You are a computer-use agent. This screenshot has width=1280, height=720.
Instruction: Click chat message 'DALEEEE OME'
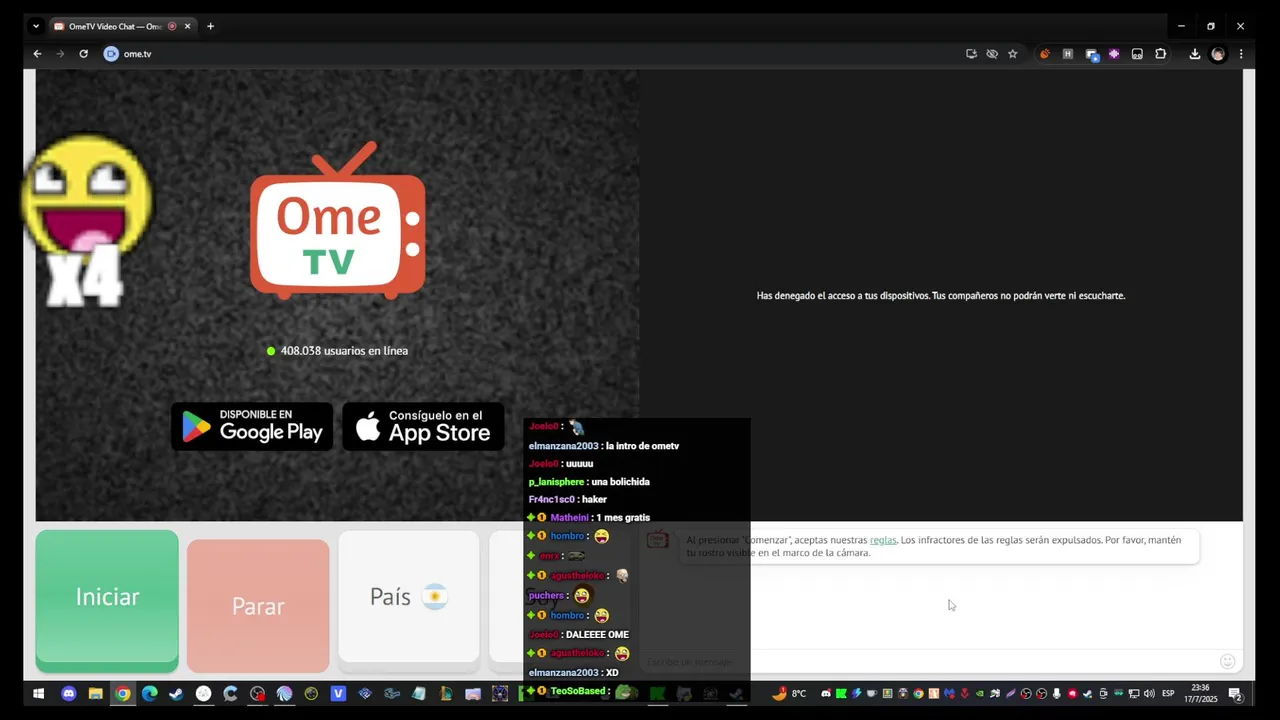click(x=597, y=635)
